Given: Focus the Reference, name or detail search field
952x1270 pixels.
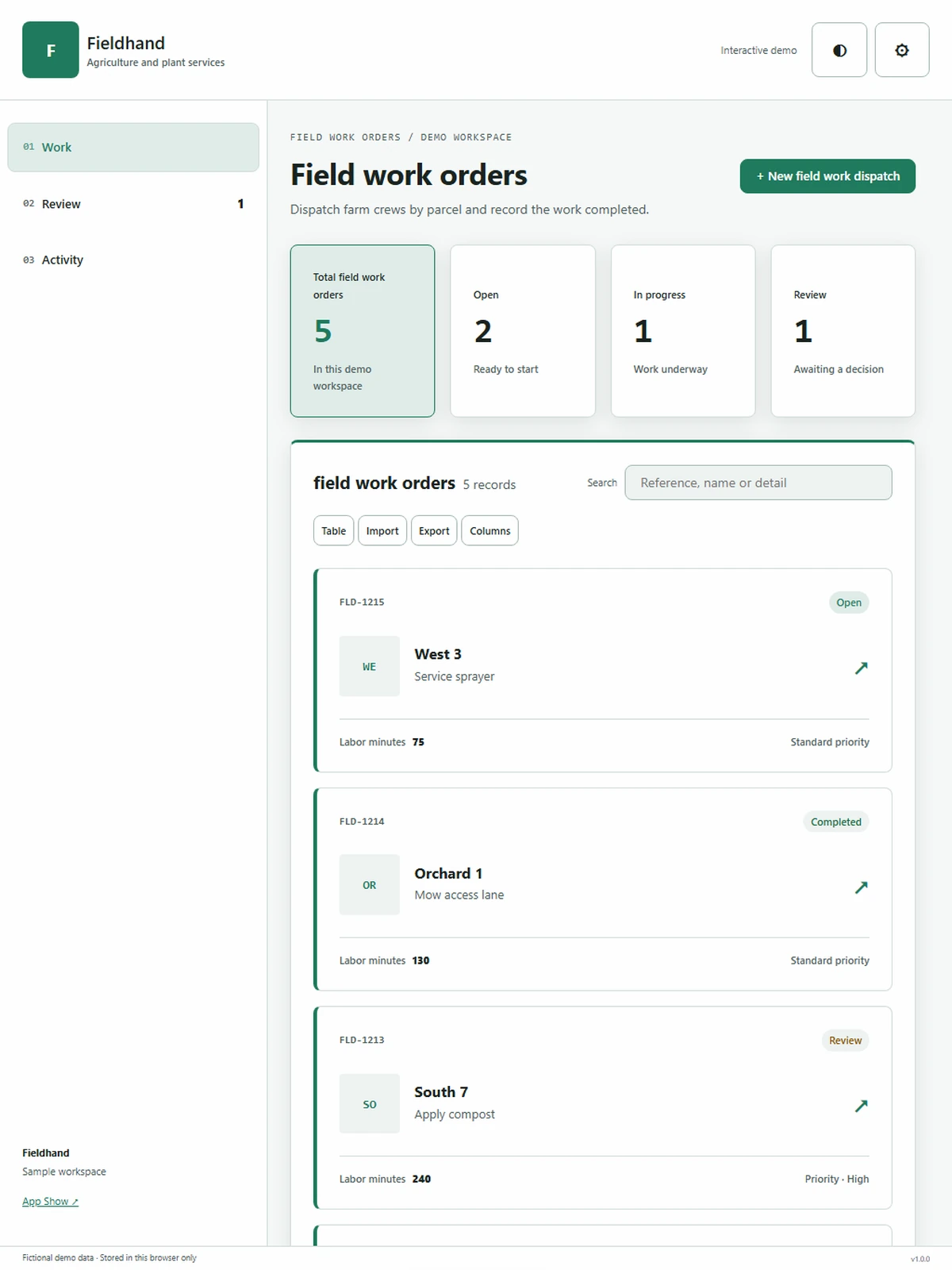Looking at the screenshot, I should pyautogui.click(x=758, y=483).
